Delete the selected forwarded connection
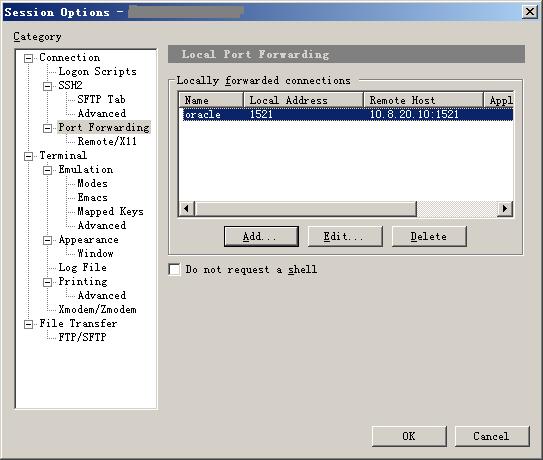 click(x=429, y=237)
